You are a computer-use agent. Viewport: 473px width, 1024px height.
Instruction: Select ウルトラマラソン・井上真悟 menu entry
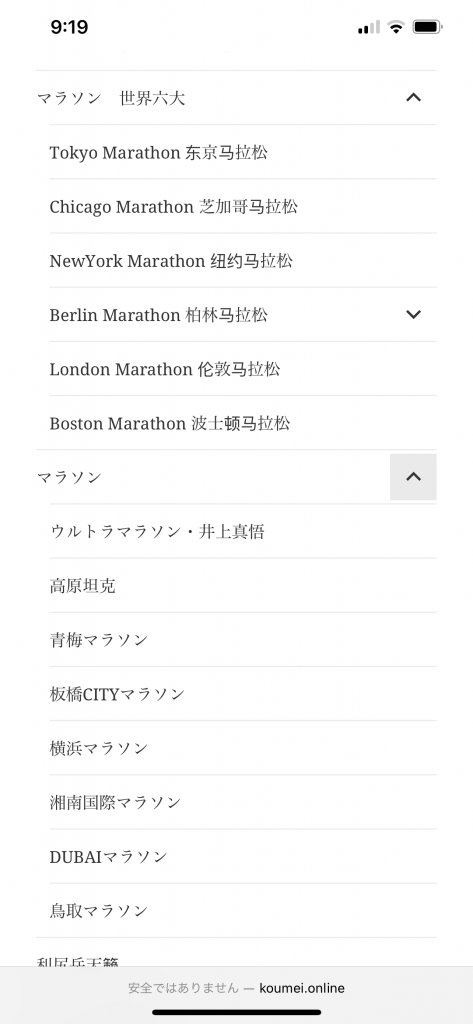click(157, 532)
